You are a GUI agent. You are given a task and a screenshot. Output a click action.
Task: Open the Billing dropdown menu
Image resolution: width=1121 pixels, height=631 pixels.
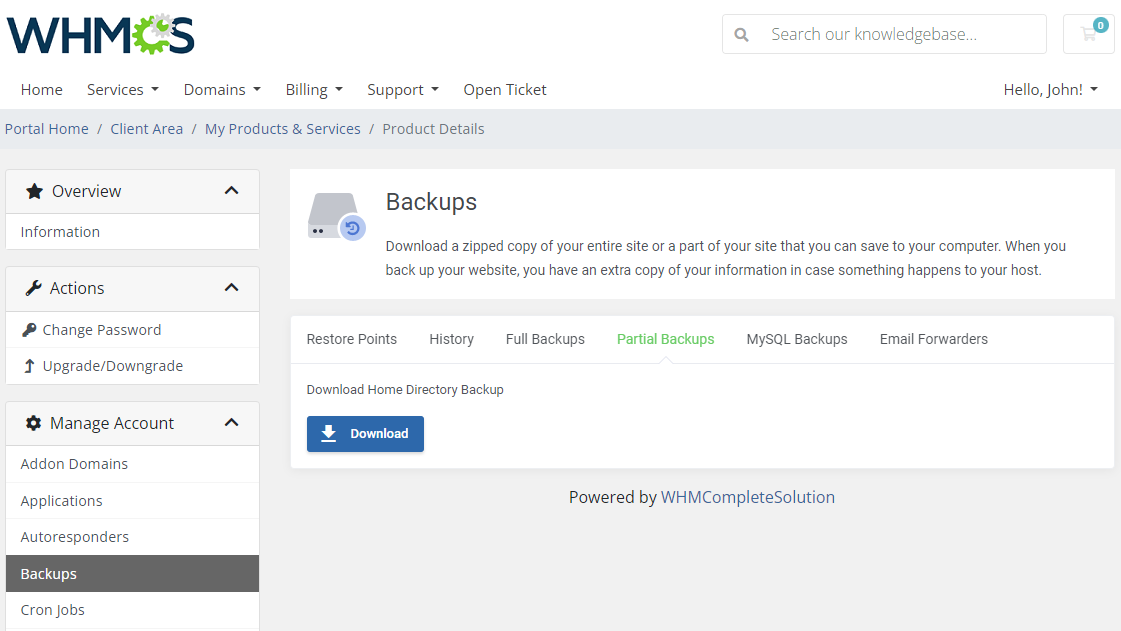pos(314,89)
